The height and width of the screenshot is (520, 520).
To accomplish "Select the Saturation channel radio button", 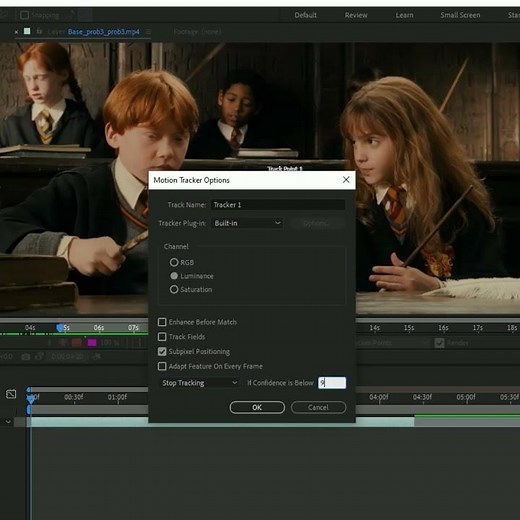I will [x=174, y=289].
